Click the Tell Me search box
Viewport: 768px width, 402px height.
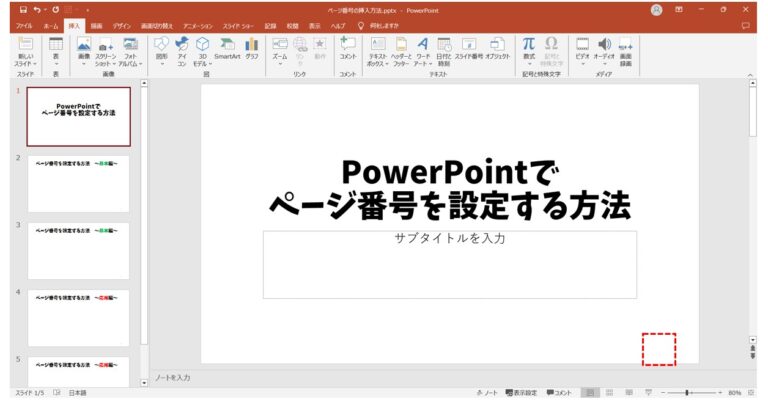coord(384,25)
